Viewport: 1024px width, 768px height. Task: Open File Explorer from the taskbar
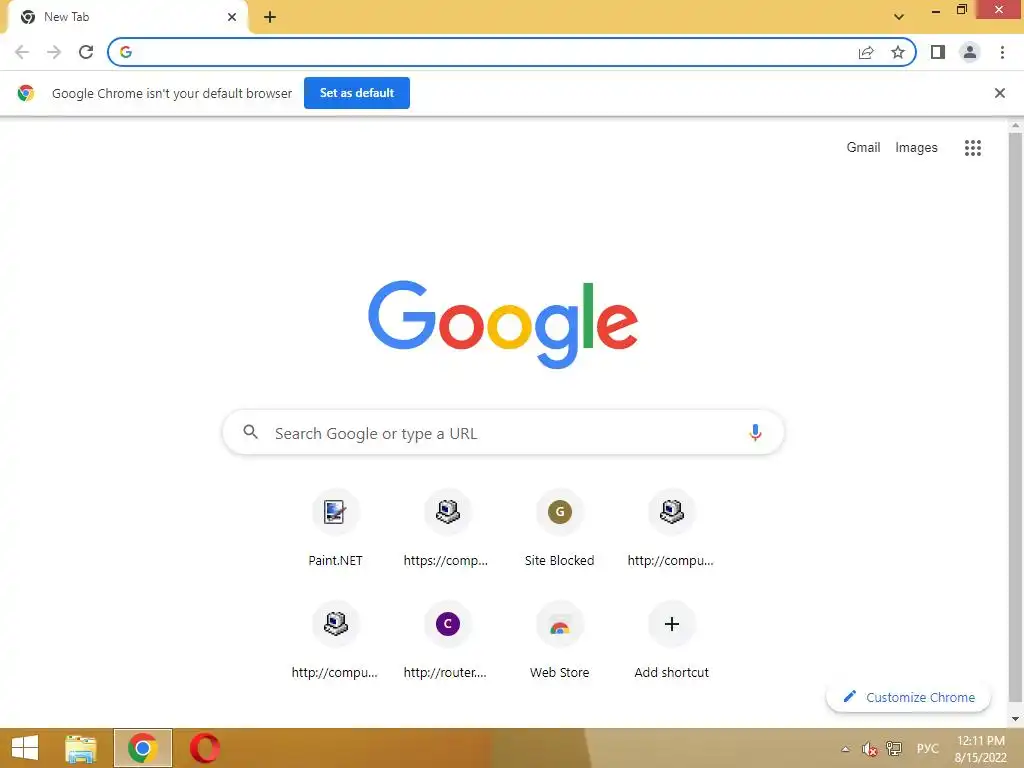click(x=81, y=748)
